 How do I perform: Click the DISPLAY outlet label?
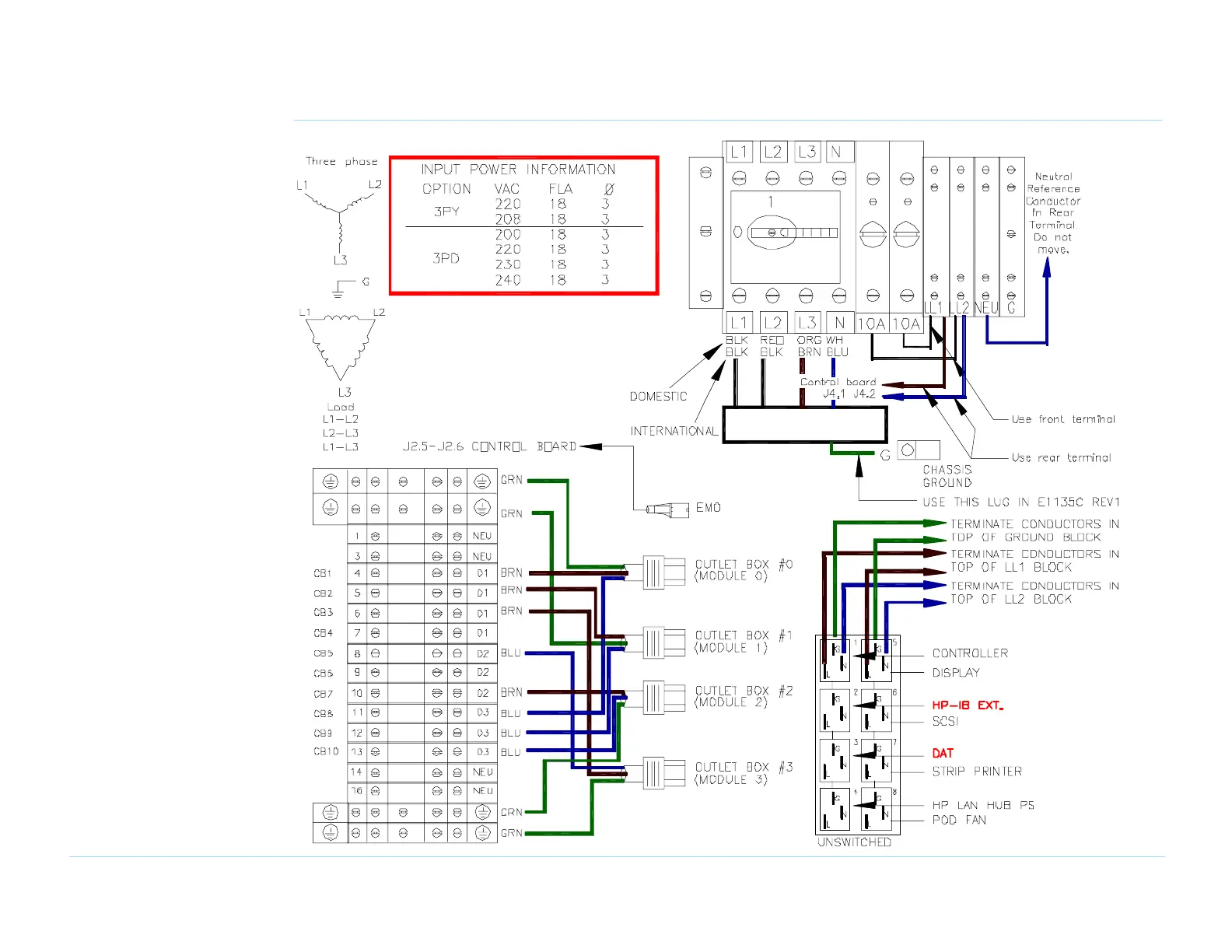[x=957, y=673]
